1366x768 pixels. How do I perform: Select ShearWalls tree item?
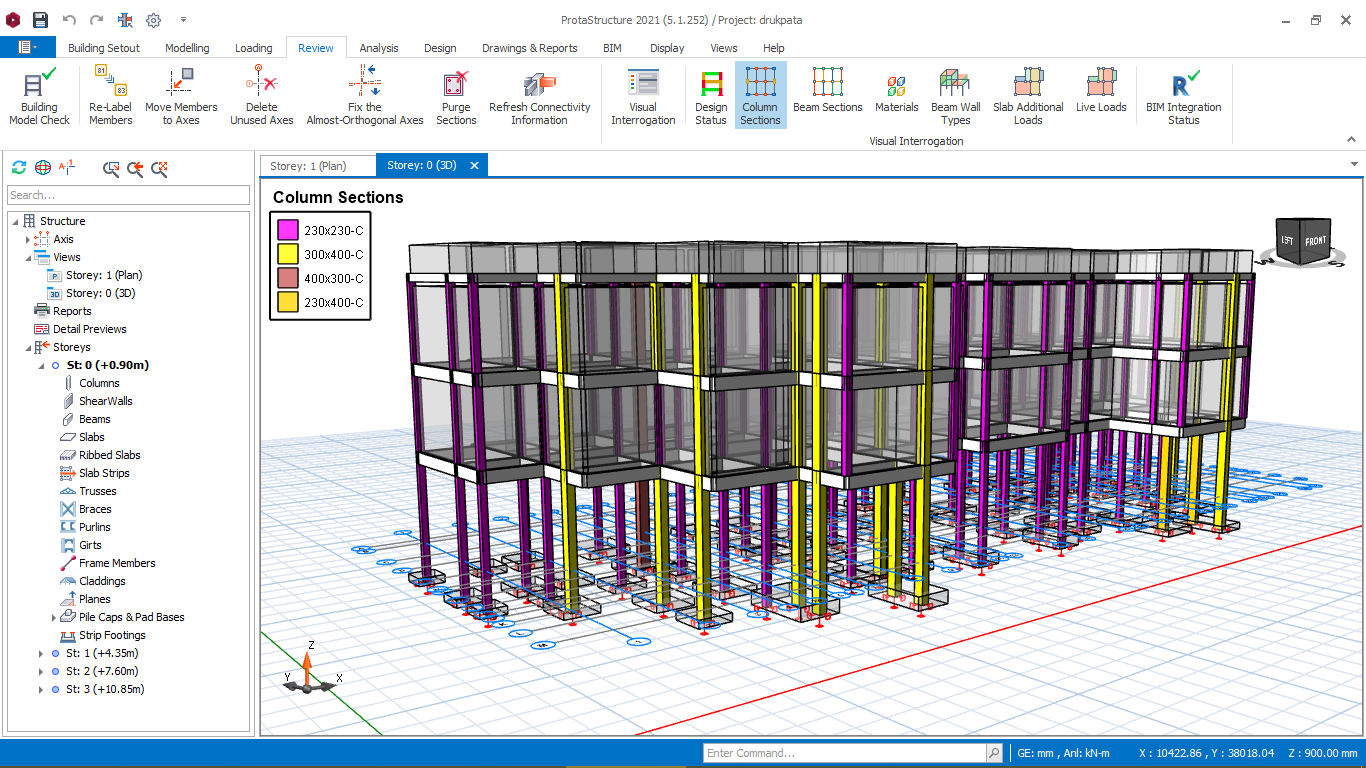105,401
